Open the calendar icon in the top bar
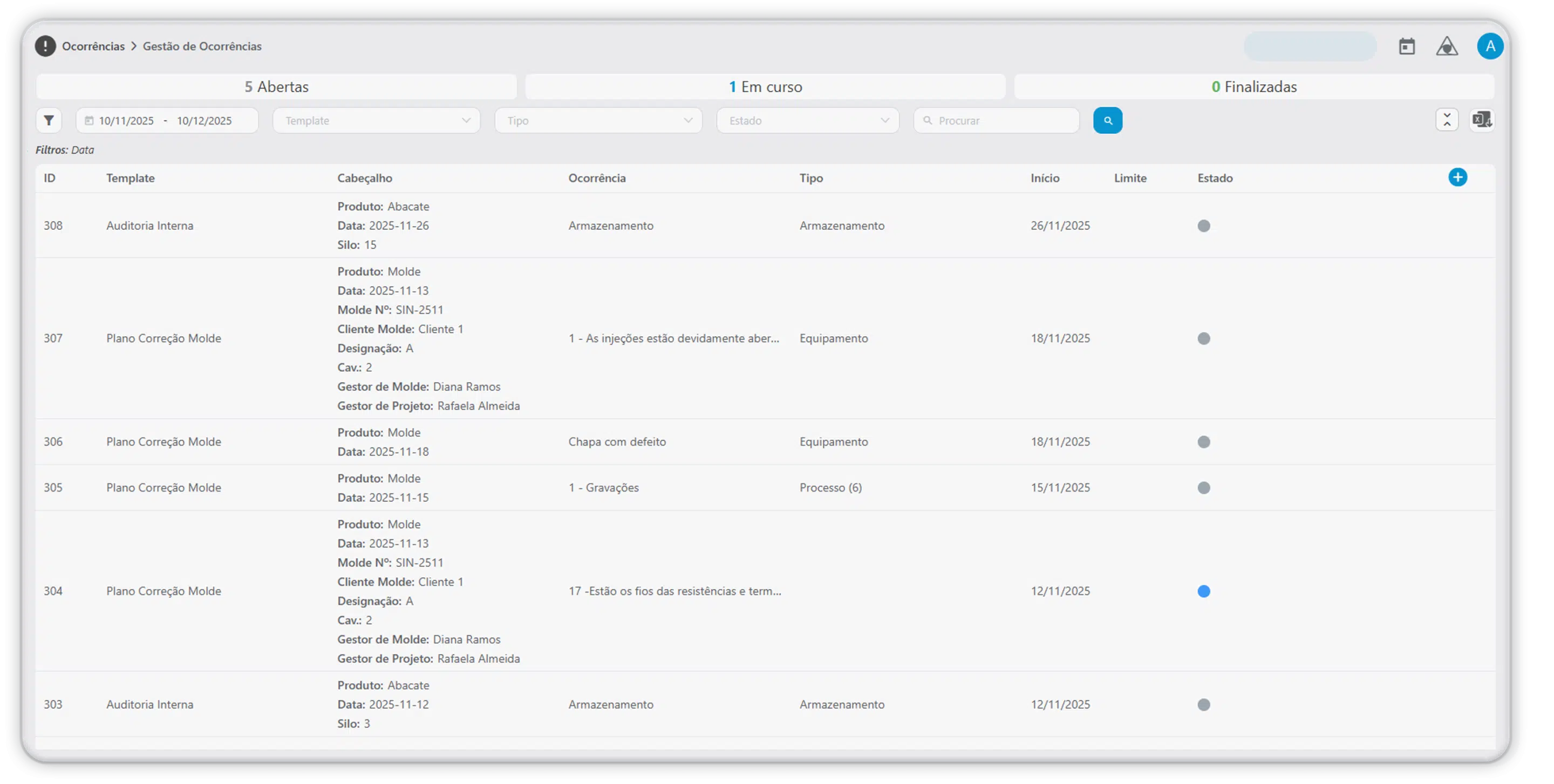Screen dimensions: 1554x784 click(1407, 46)
